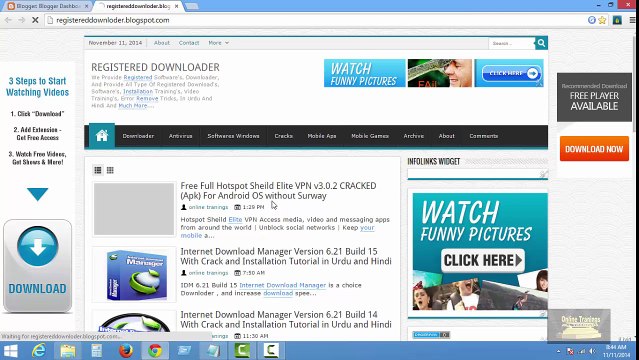Image resolution: width=639 pixels, height=360 pixels.
Task: Click CLICK HERE on sidebar funny pictures ad
Action: tap(483, 260)
